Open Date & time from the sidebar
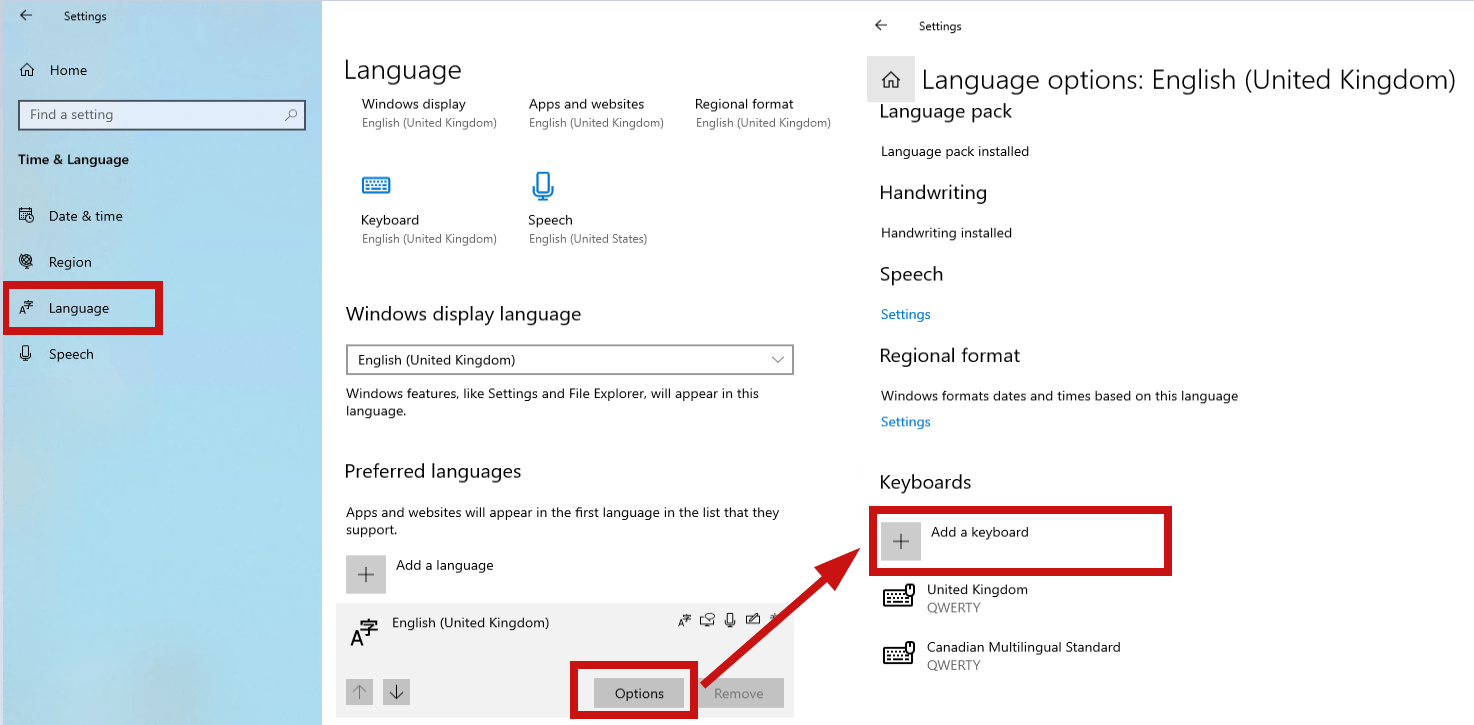1474x725 pixels. 85,215
